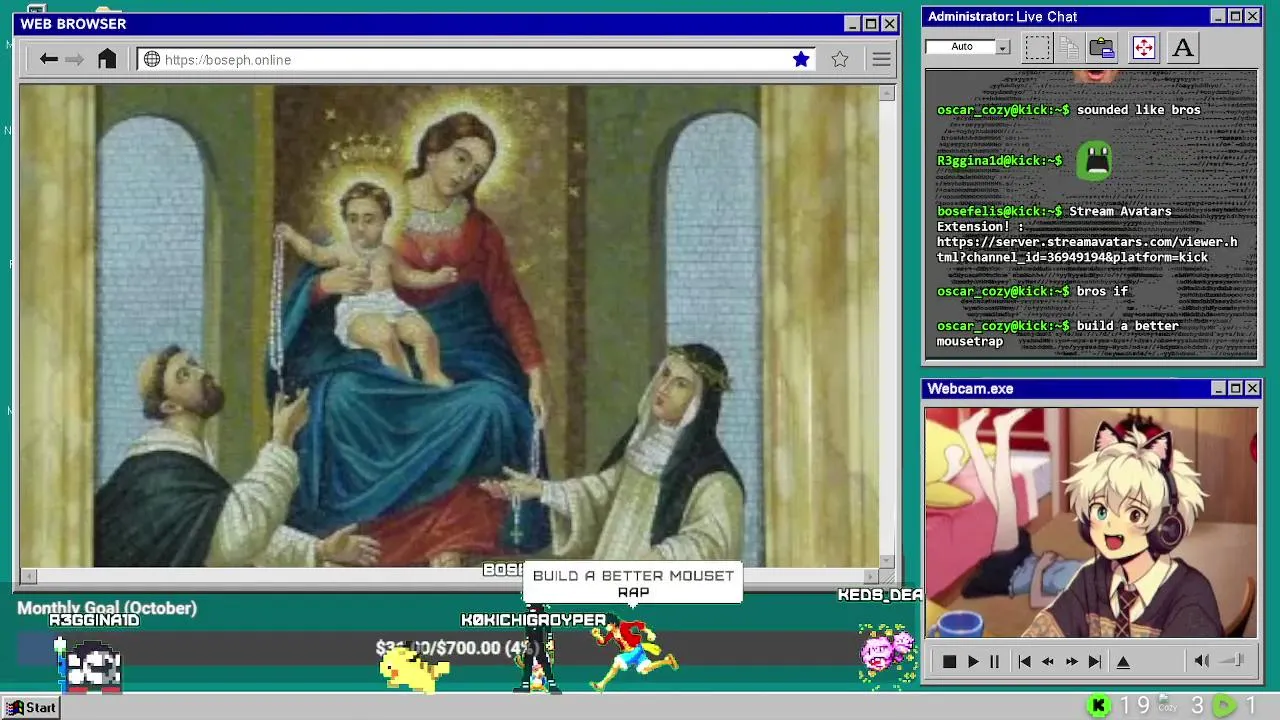The width and height of the screenshot is (1280, 720).
Task: Click the yellow Pikachu avatar
Action: click(414, 668)
